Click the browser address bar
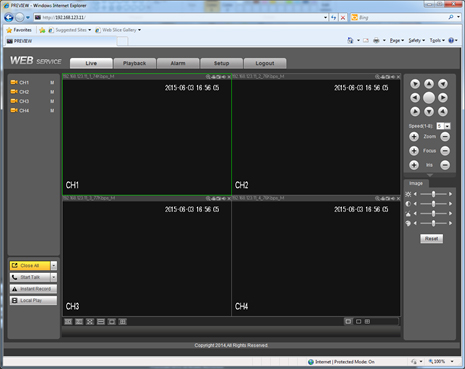465x369 pixels. (x=181, y=17)
